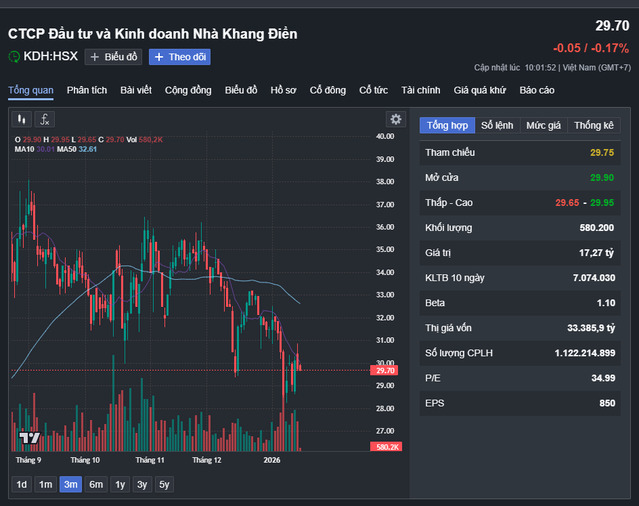Click the Beta value 1.10

pos(606,303)
